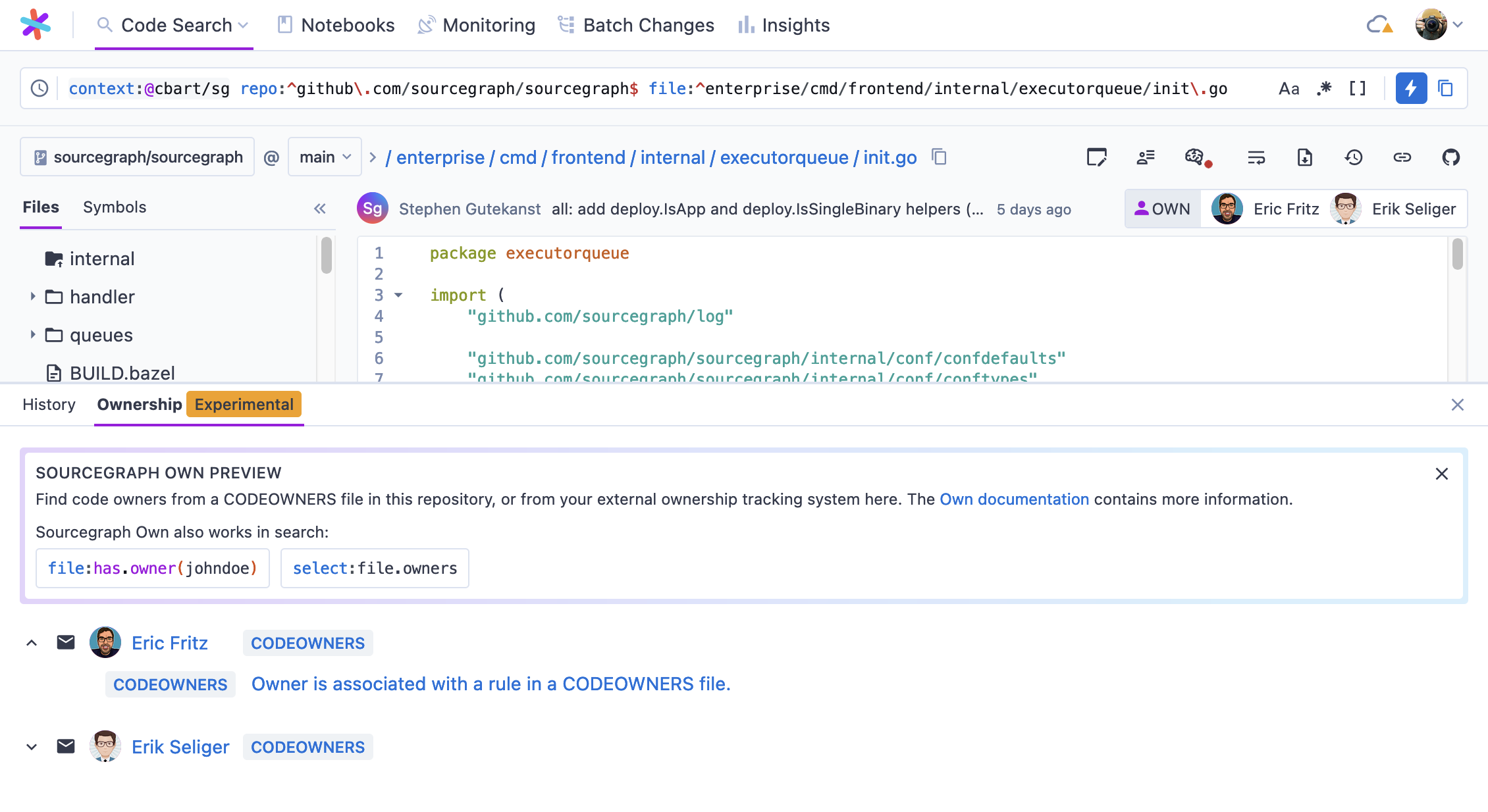Toggle regular expression search mode

click(x=1324, y=88)
